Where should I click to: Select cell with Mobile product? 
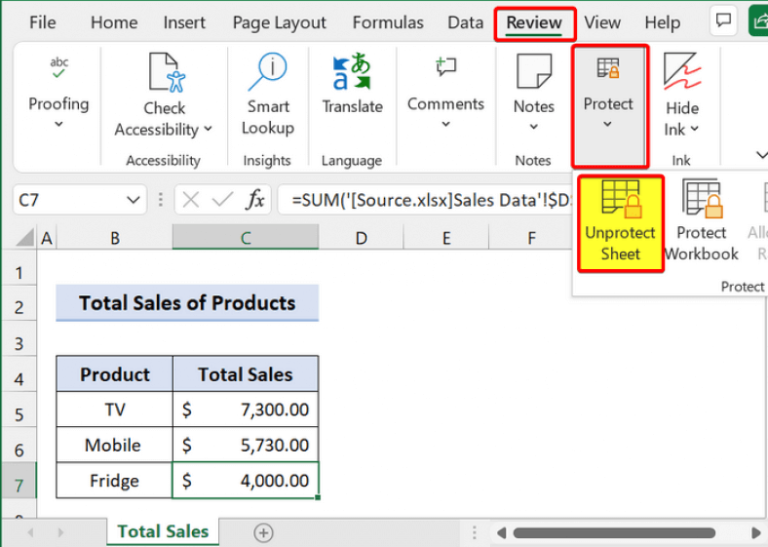[114, 445]
